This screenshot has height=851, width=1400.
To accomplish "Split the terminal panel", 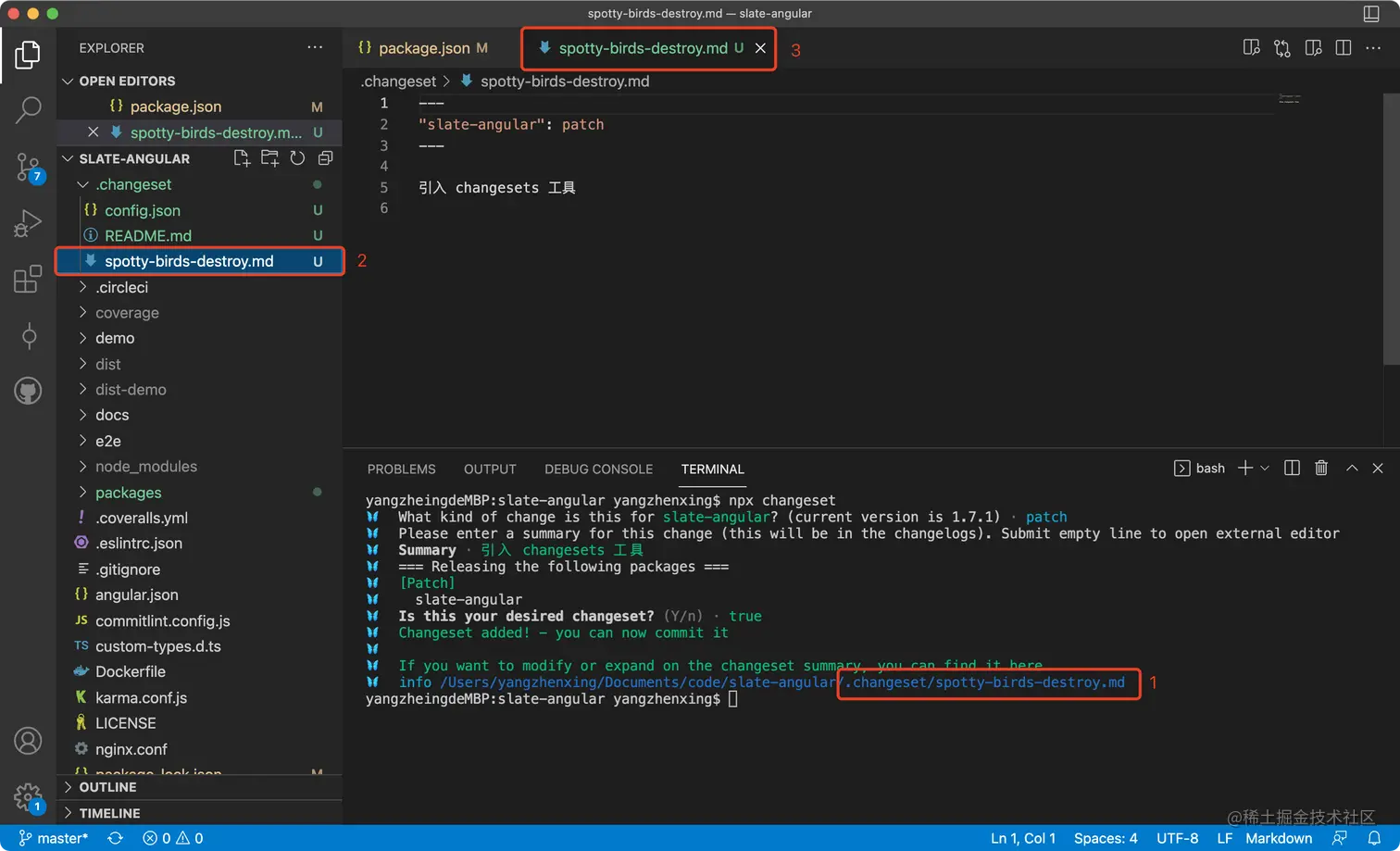I will (1292, 469).
